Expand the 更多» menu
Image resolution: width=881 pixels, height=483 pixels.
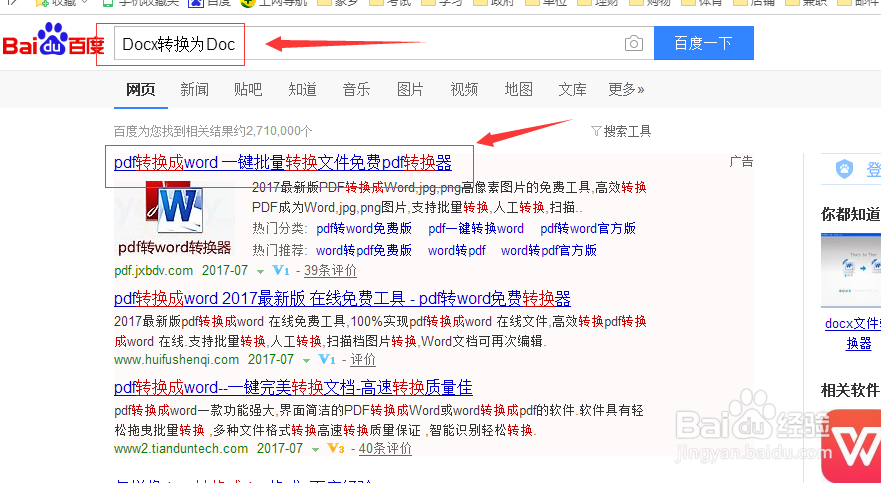[x=626, y=89]
